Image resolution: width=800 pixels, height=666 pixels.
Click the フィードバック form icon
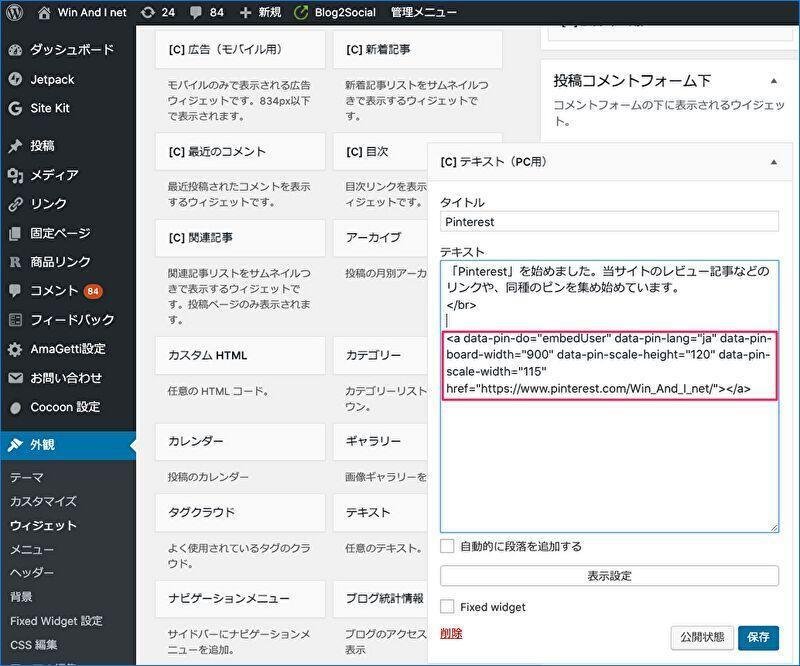click(x=15, y=320)
